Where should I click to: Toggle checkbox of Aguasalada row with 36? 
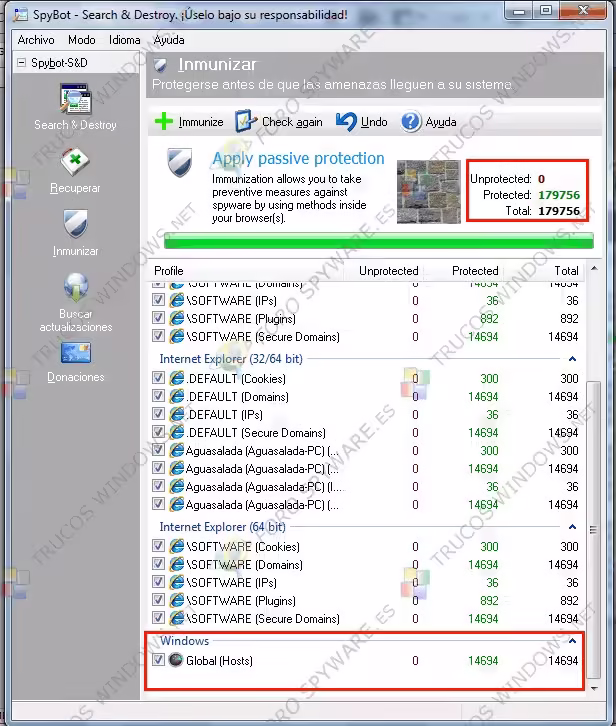(158, 486)
